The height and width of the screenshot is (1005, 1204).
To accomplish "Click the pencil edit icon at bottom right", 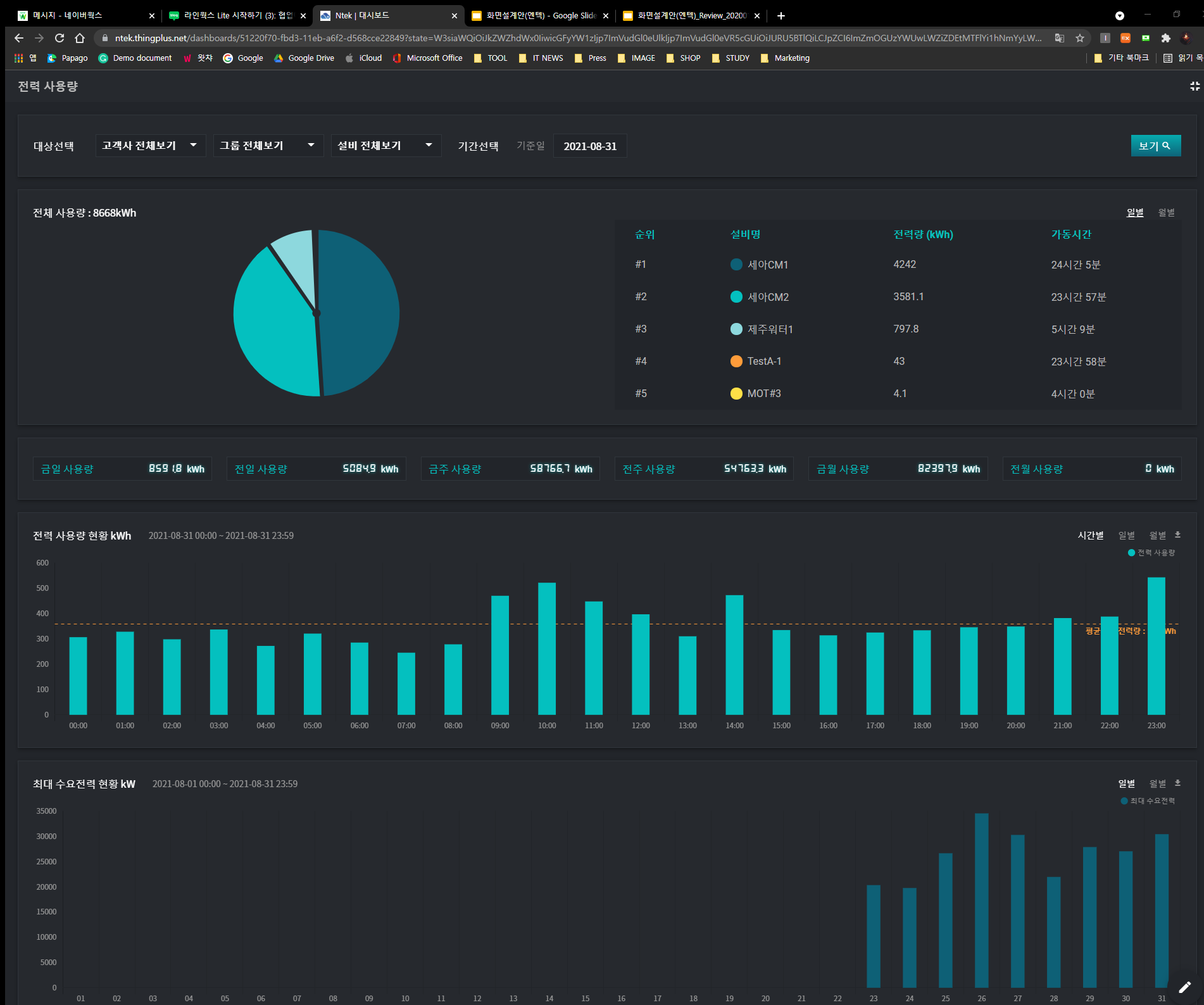I will (1184, 987).
